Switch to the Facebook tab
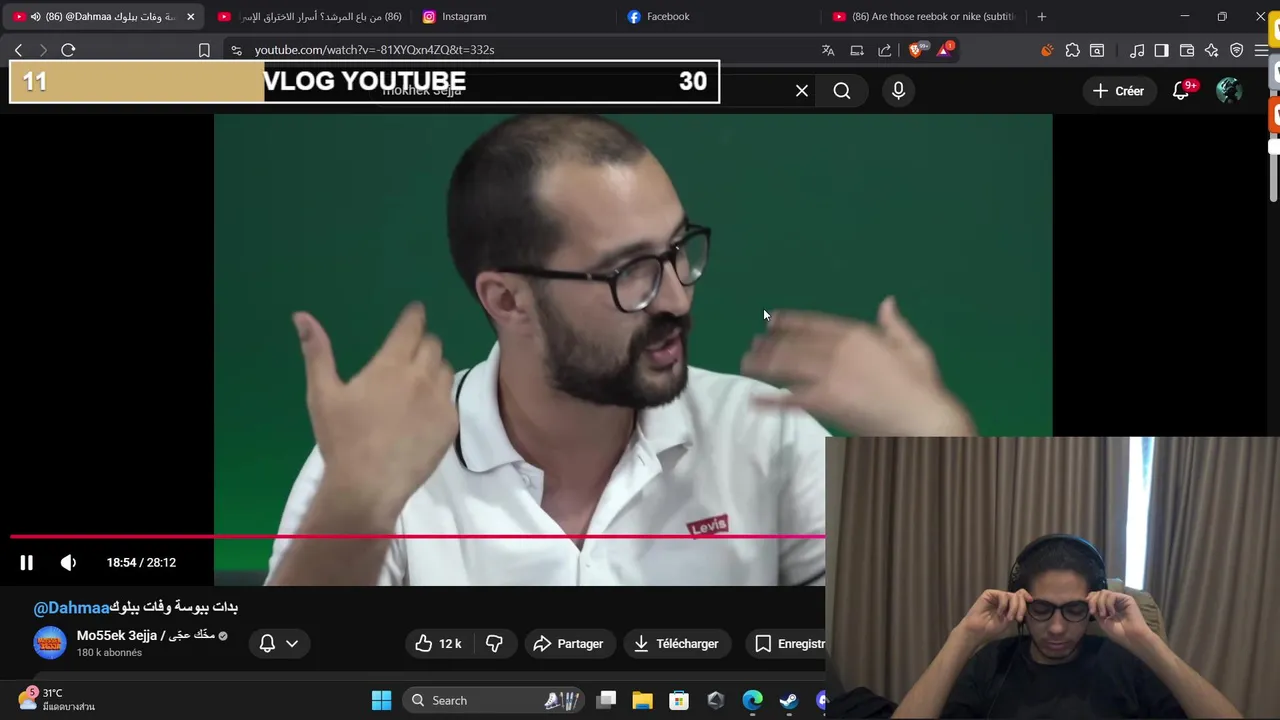1280x720 pixels. (717, 17)
